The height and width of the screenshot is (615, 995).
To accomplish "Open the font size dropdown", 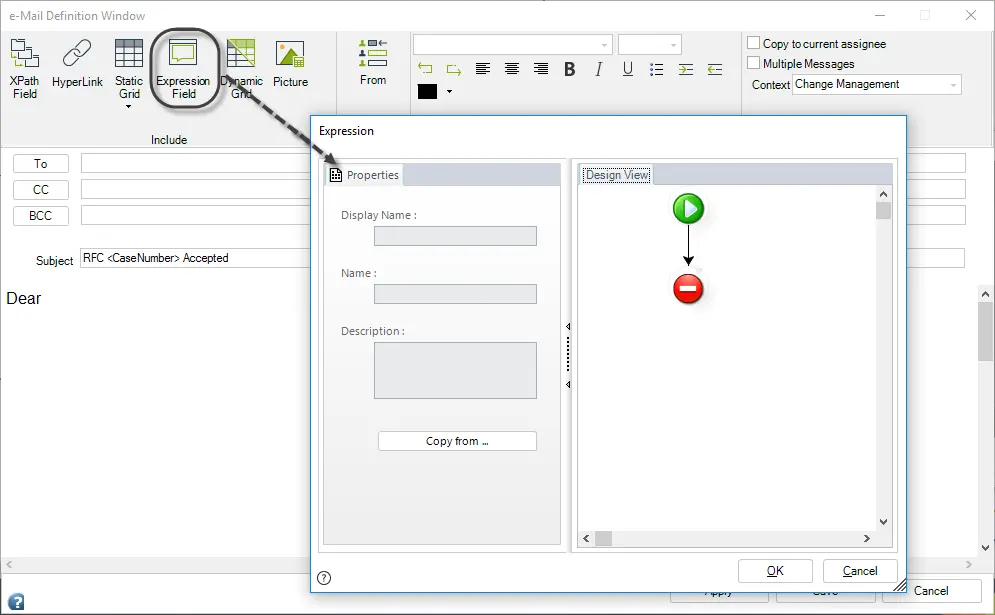I will pyautogui.click(x=673, y=45).
